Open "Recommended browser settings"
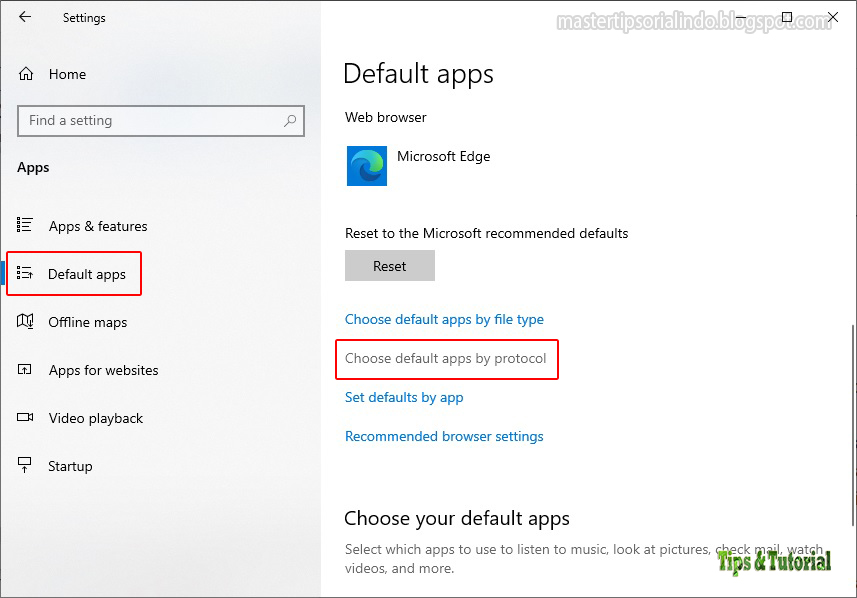857x598 pixels. (444, 436)
